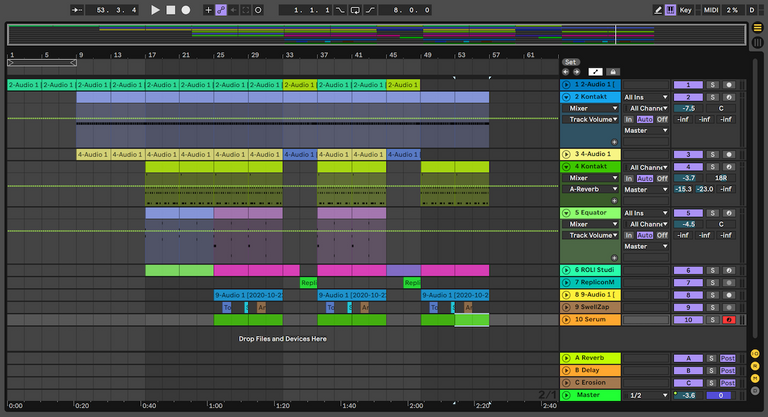The image size is (768, 417).
Task: Toggle the Punch-Out switch
Action: (370, 10)
